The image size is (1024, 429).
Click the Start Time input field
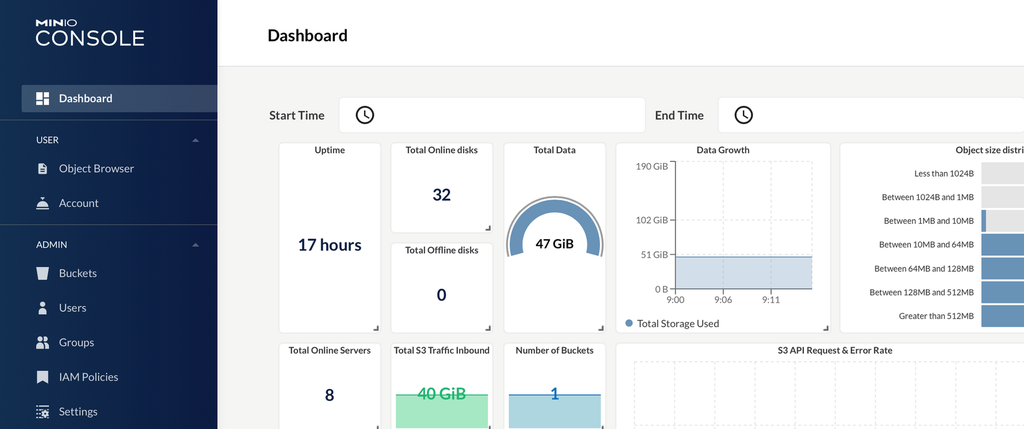click(492, 115)
